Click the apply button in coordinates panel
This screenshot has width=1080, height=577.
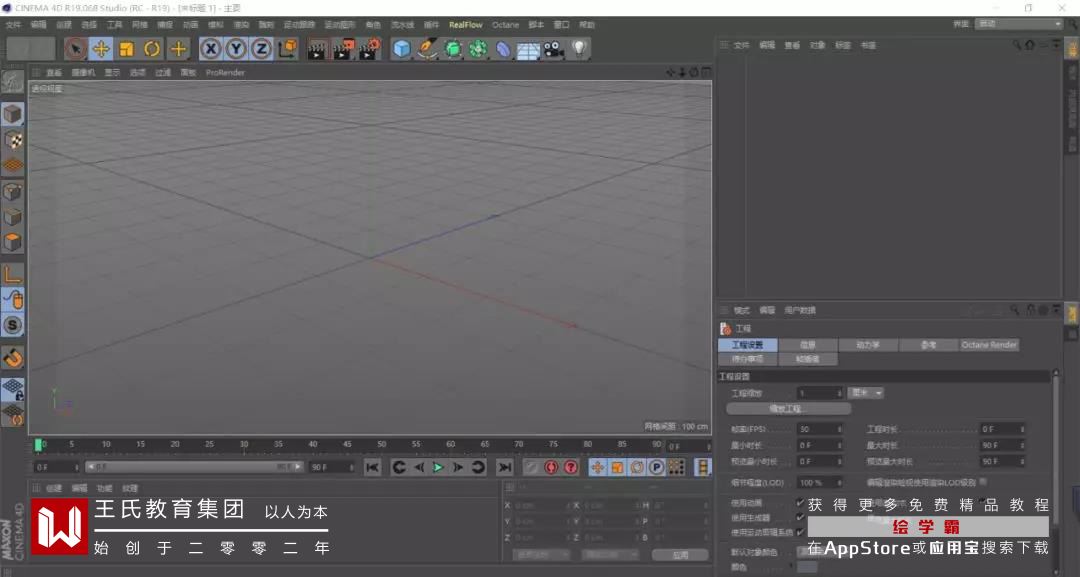coord(681,555)
